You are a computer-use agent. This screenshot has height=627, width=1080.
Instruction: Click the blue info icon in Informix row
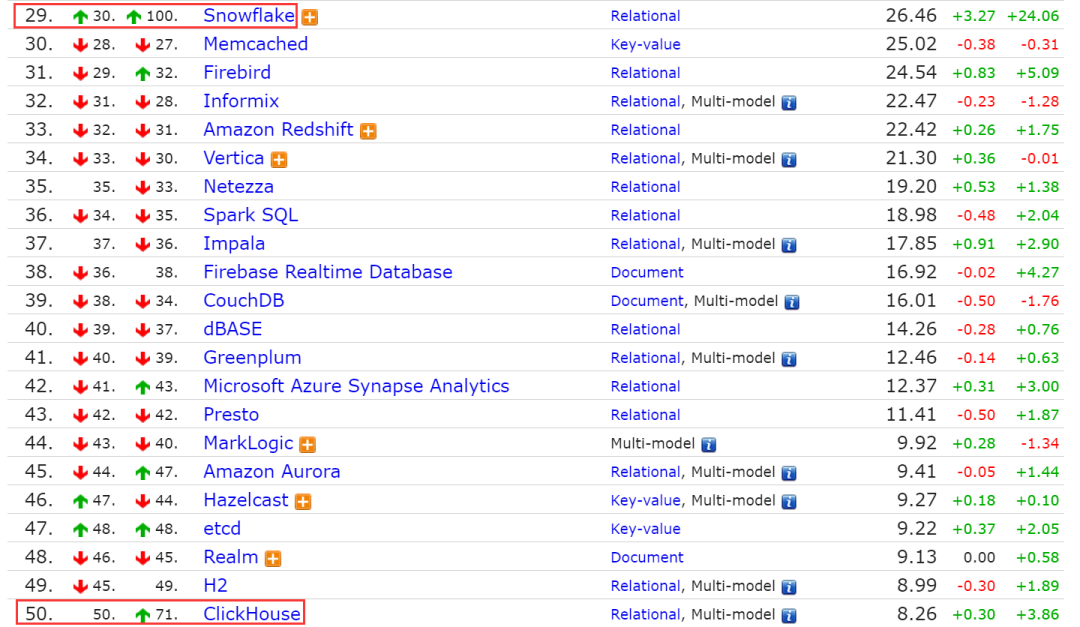789,103
